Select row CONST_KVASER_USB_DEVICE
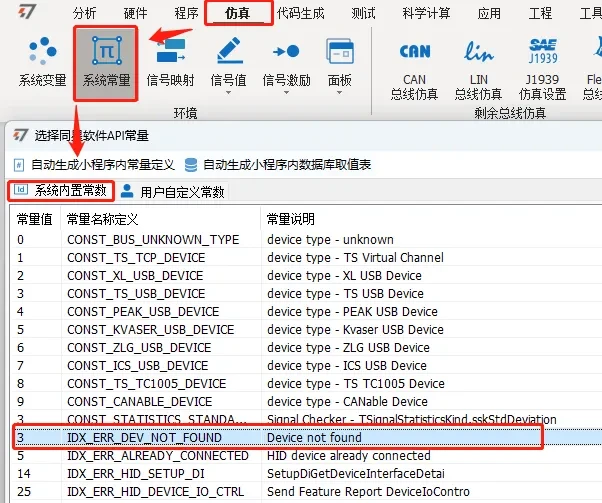The width and height of the screenshot is (602, 503). point(306,330)
